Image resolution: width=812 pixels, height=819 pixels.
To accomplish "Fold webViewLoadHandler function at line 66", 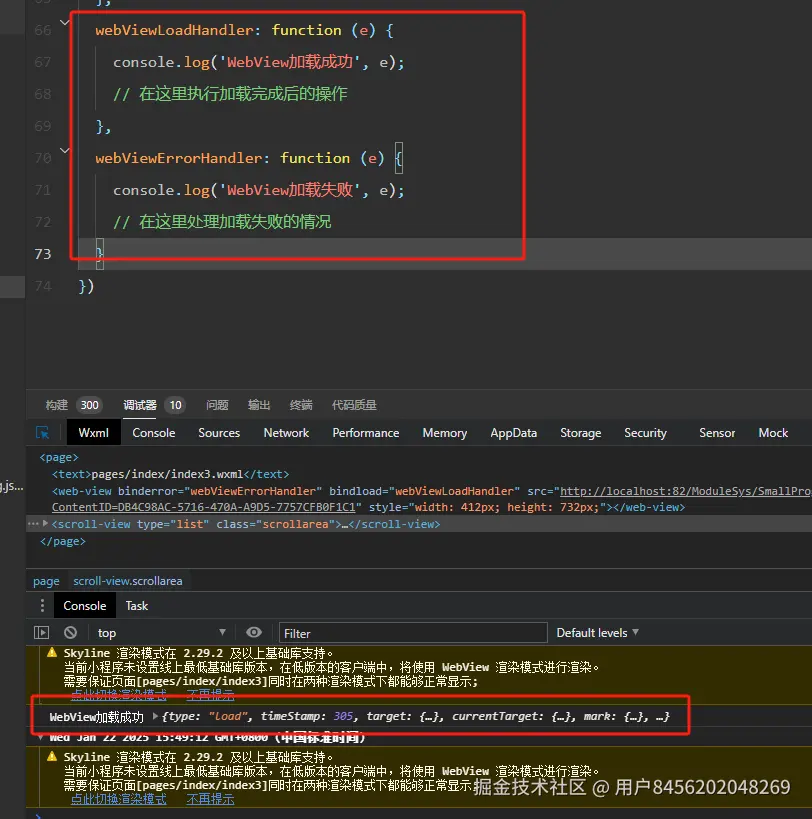I will [66, 22].
